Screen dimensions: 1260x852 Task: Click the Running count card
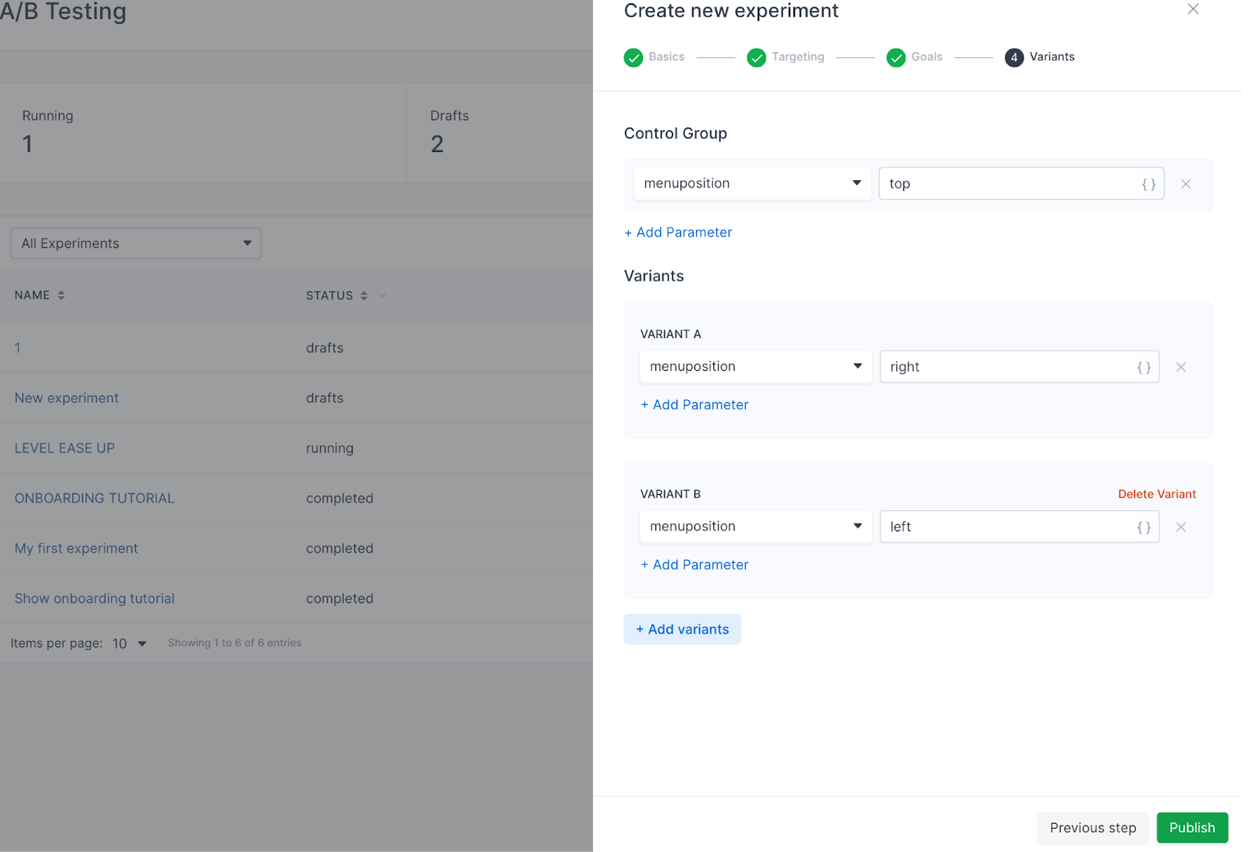pos(203,132)
